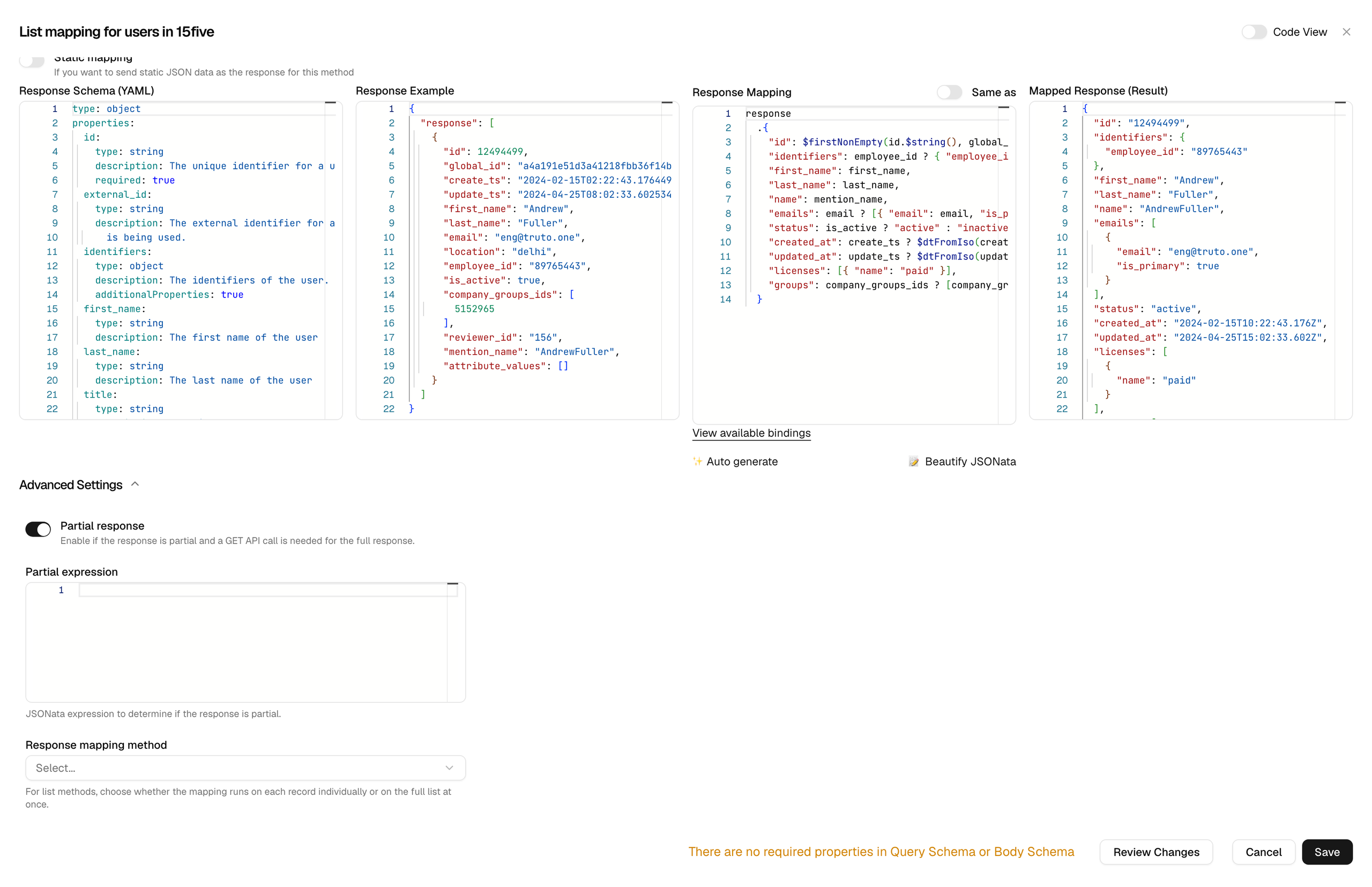Toggle the Code View switch
The height and width of the screenshot is (887, 1372).
[x=1254, y=32]
